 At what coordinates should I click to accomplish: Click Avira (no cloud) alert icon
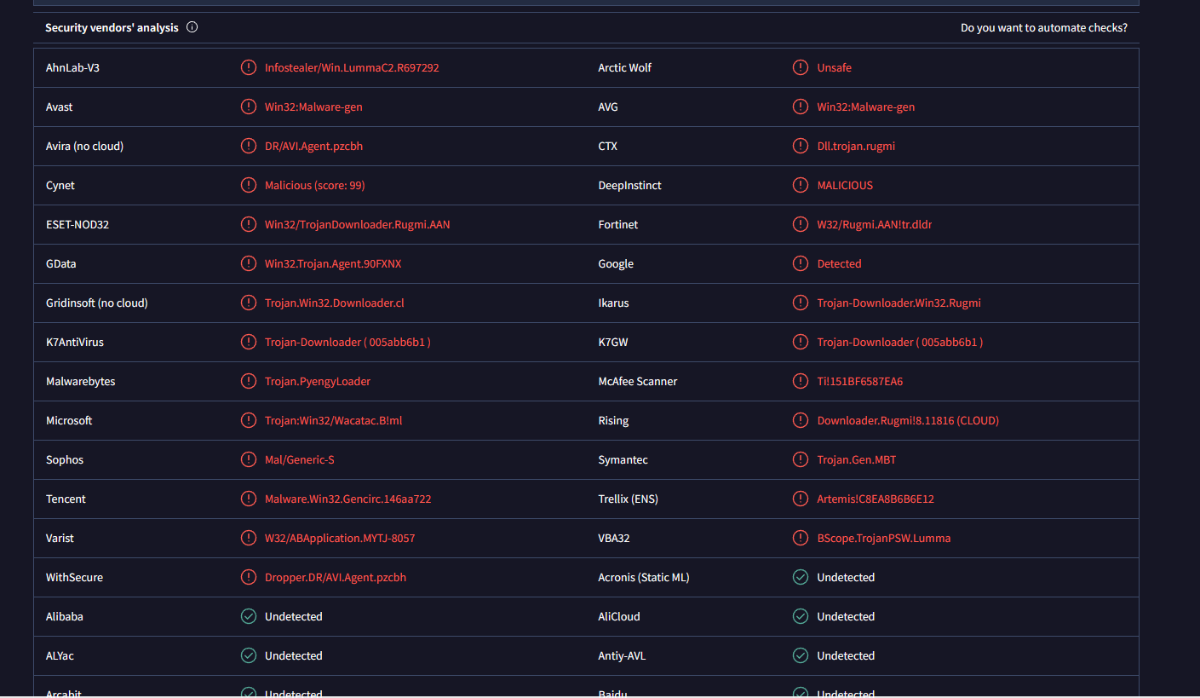pyautogui.click(x=249, y=146)
